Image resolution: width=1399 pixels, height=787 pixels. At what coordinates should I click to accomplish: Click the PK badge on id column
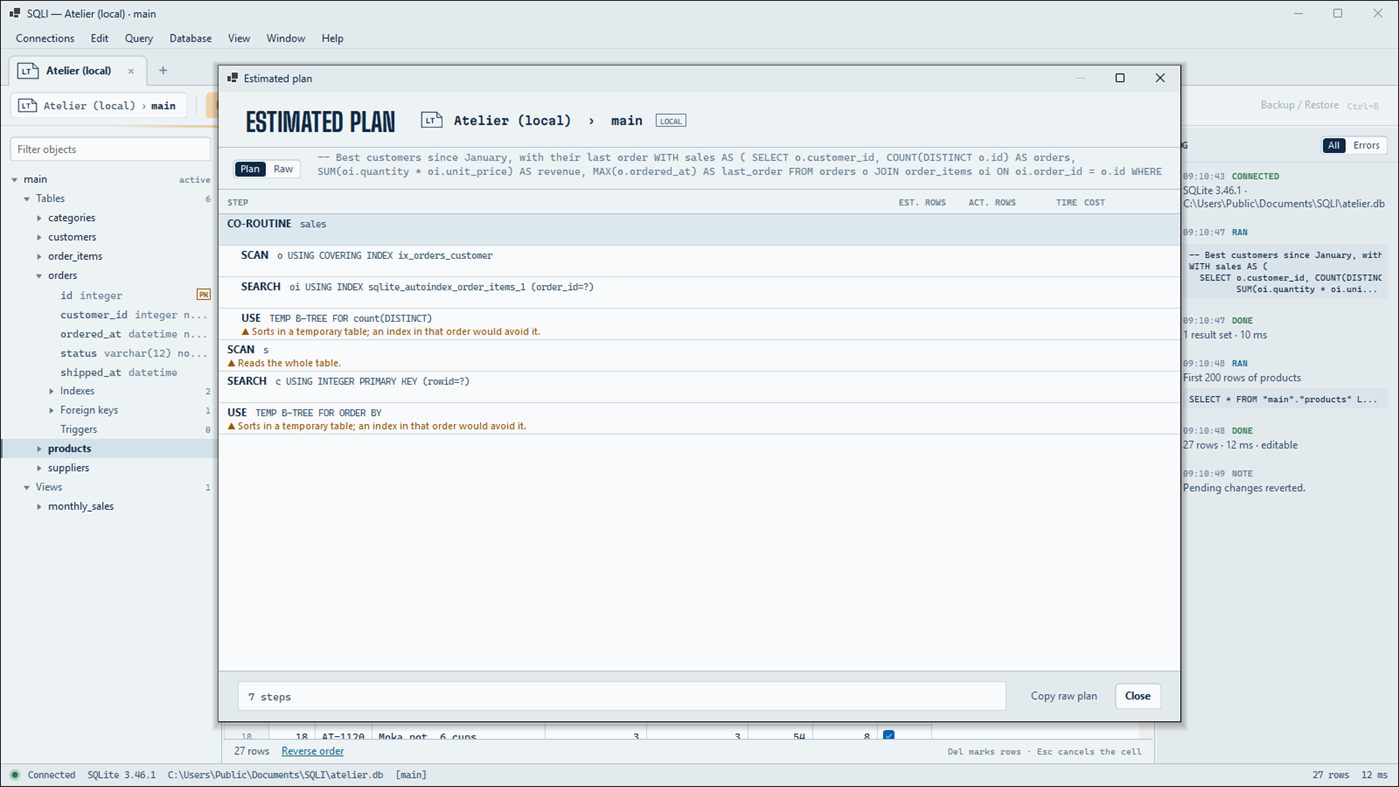(203, 295)
